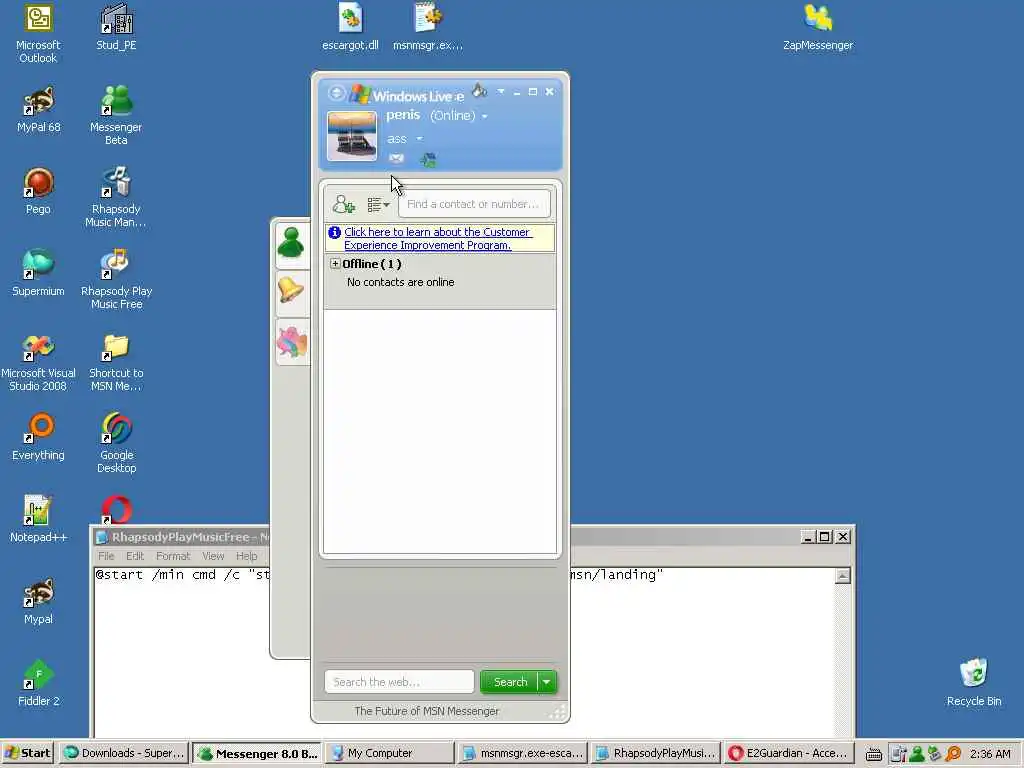Select the Rhapsody Play Music Free desktop icon
Image resolution: width=1024 pixels, height=768 pixels.
tap(116, 280)
